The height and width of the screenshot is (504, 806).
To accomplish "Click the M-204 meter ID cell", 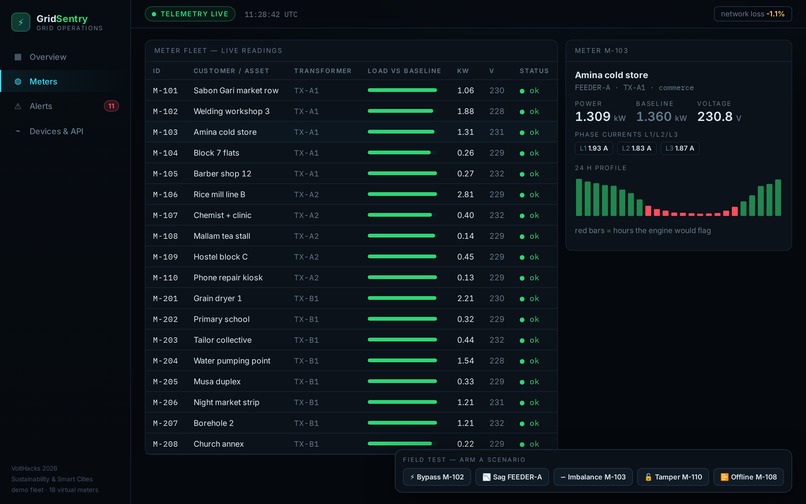I will point(165,361).
